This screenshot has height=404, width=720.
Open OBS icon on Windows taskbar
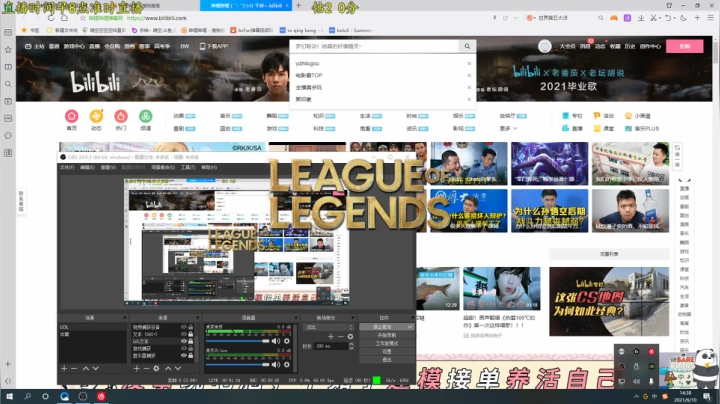tap(83, 396)
